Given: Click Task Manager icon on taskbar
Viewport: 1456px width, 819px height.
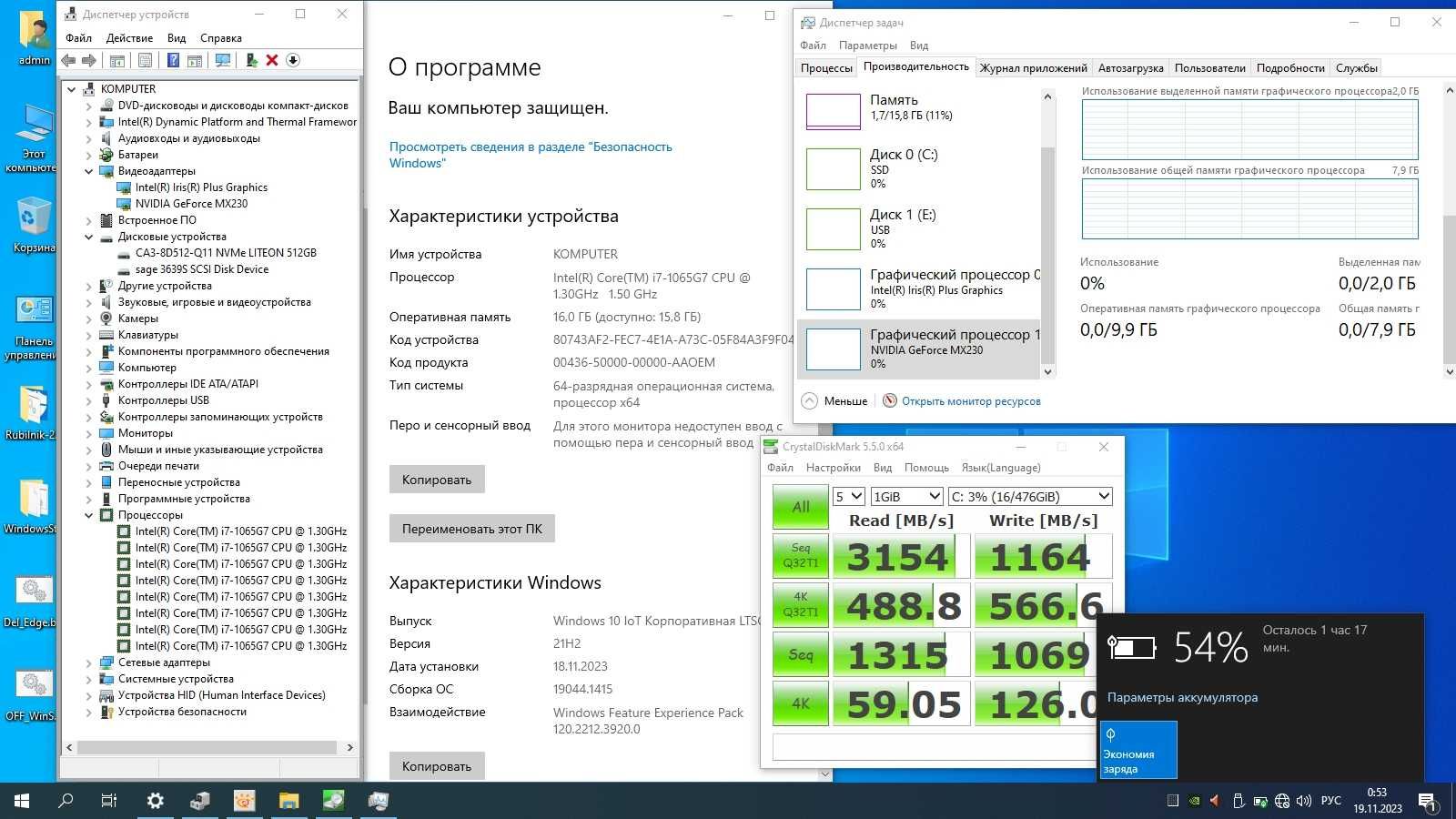Looking at the screenshot, I should pyautogui.click(x=378, y=801).
